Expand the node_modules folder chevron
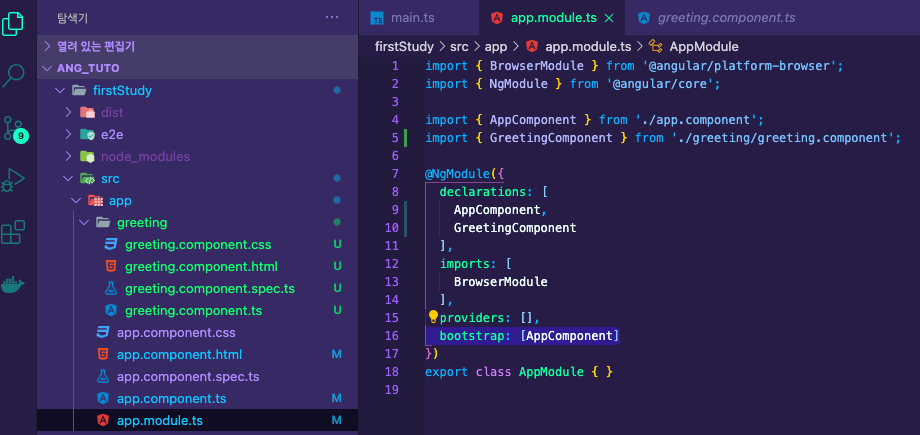The height and width of the screenshot is (435, 920). [68, 157]
